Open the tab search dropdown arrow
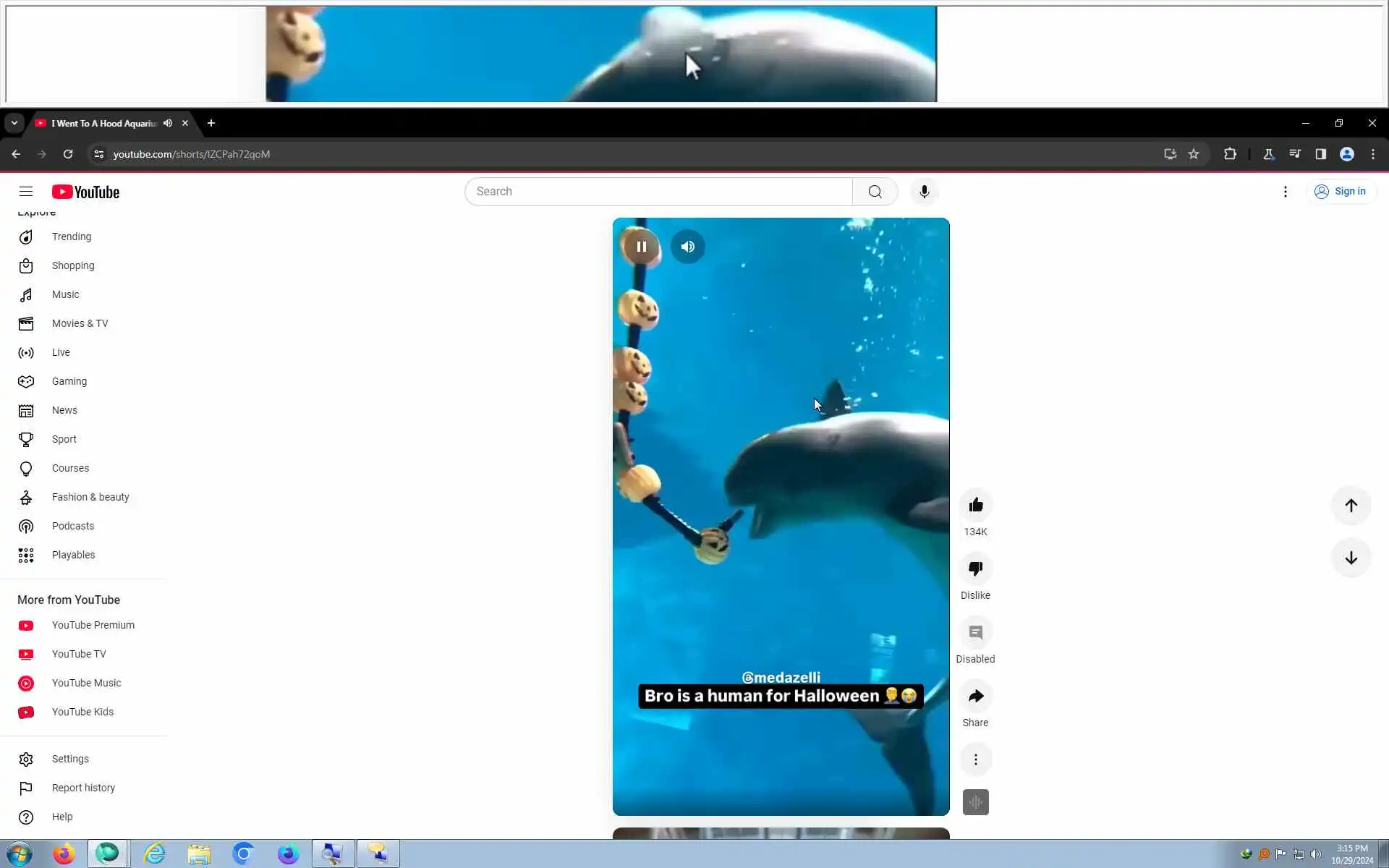 tap(14, 123)
